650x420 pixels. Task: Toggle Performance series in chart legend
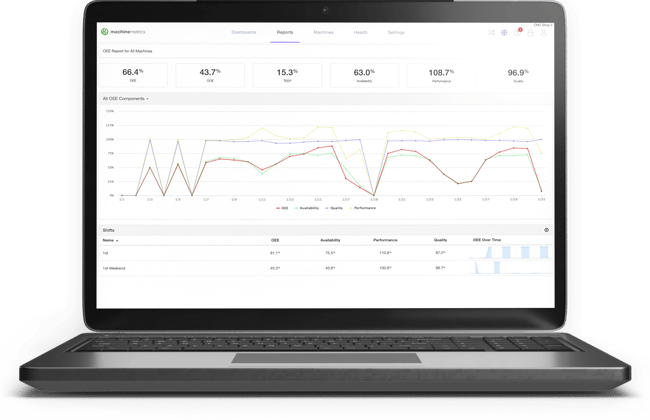(363, 208)
